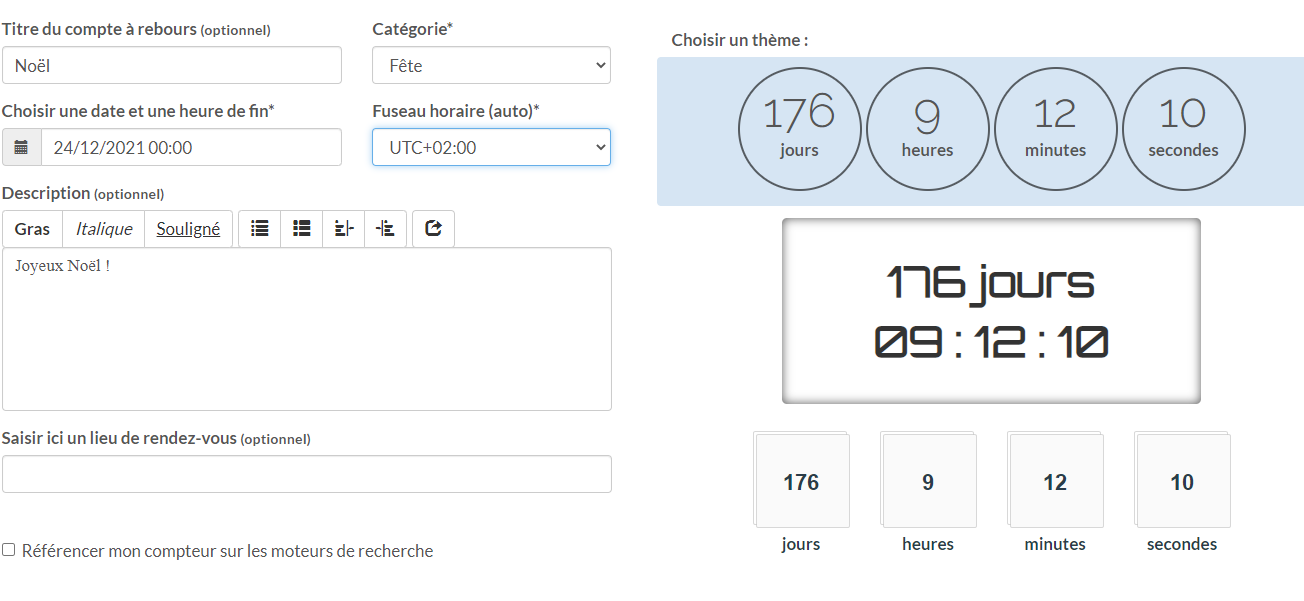
Task: Enable search engine referencing checkbox
Action: pyautogui.click(x=9, y=550)
